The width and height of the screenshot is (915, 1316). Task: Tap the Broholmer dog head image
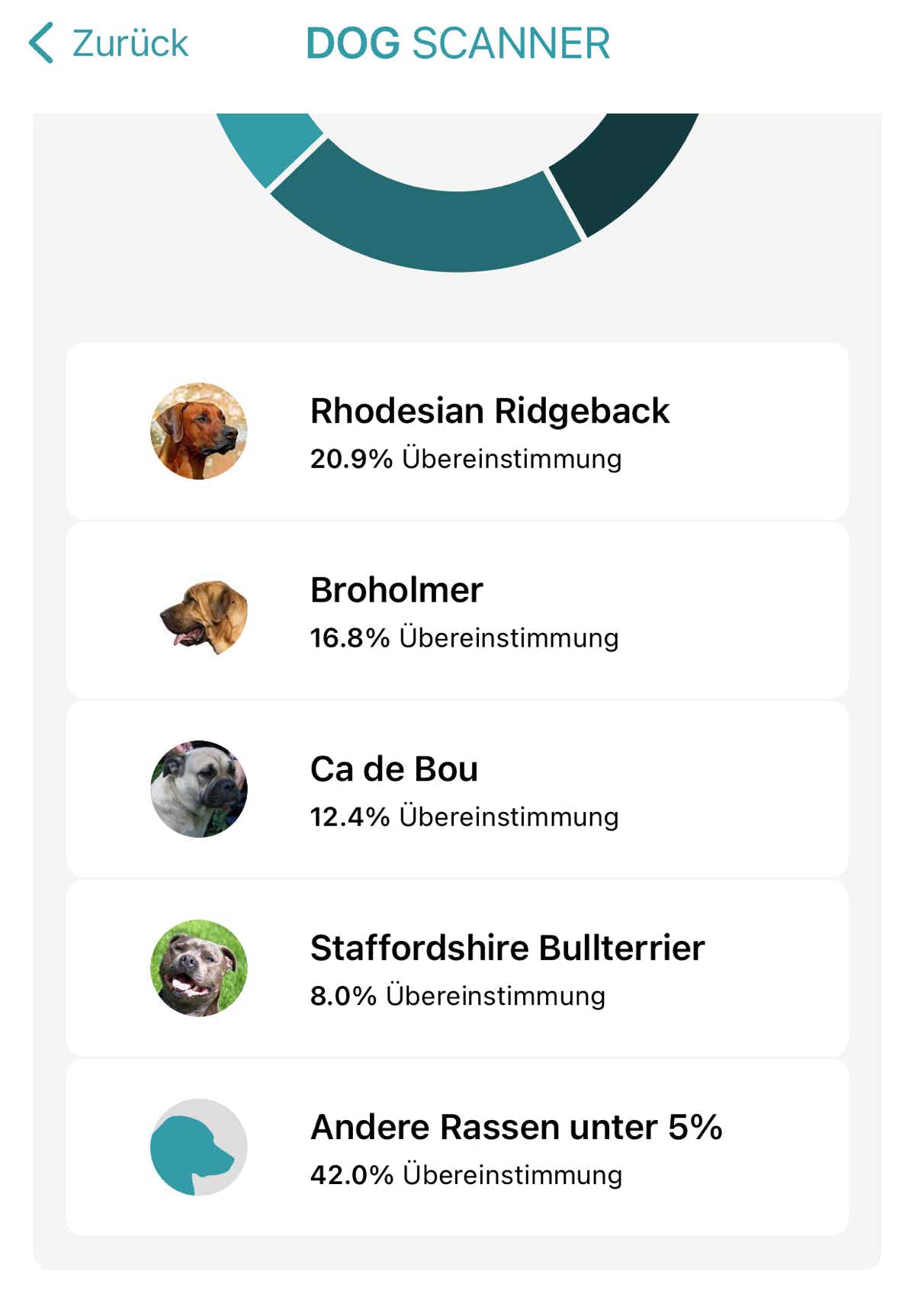[x=204, y=616]
